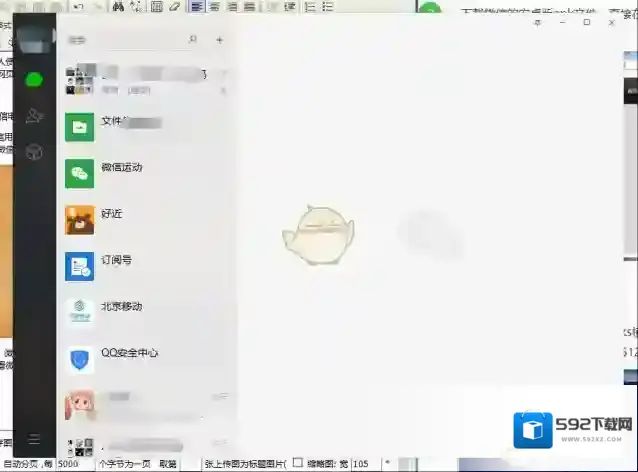Screen dimensions: 638x472
Task: Click the plus button to start group chat
Action: 220,40
